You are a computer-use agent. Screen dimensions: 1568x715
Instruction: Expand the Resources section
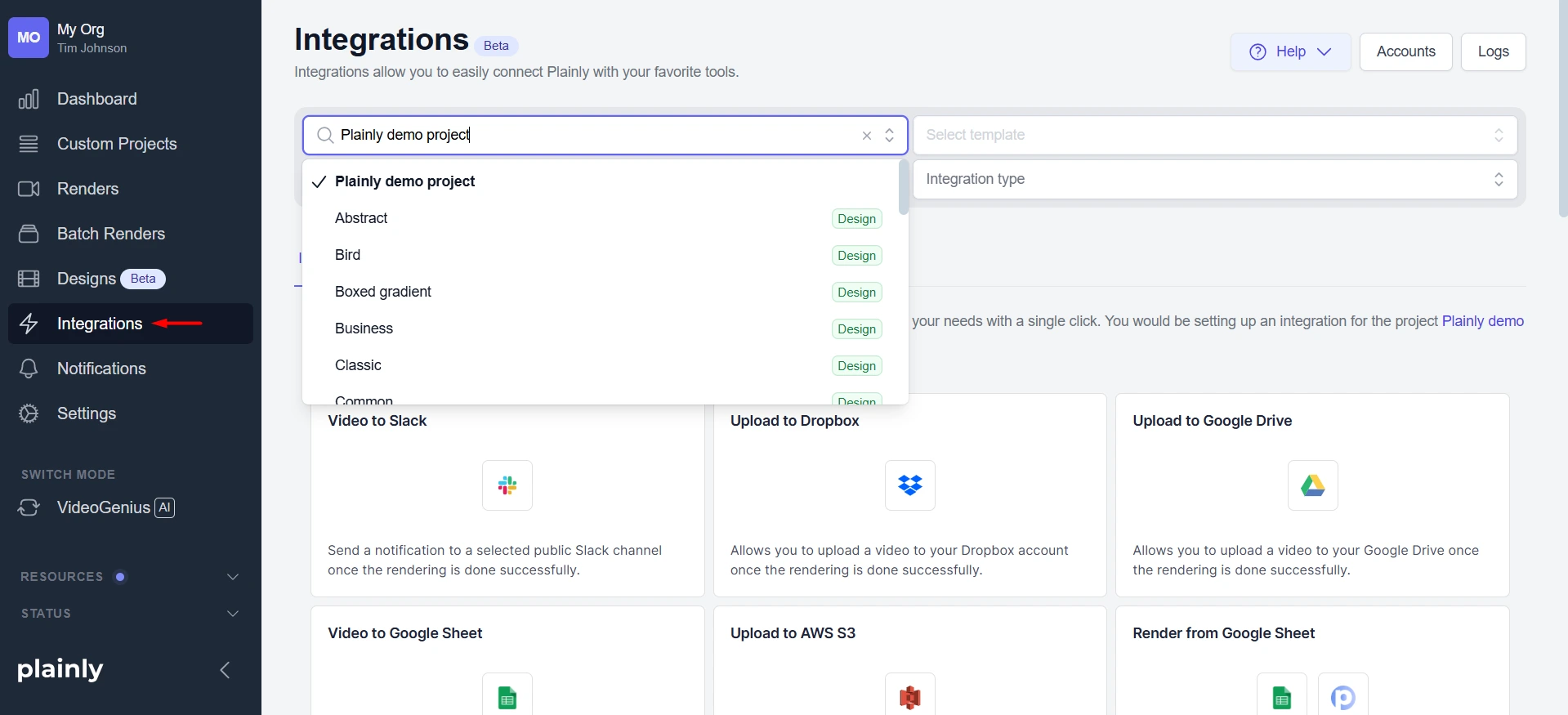(x=131, y=577)
